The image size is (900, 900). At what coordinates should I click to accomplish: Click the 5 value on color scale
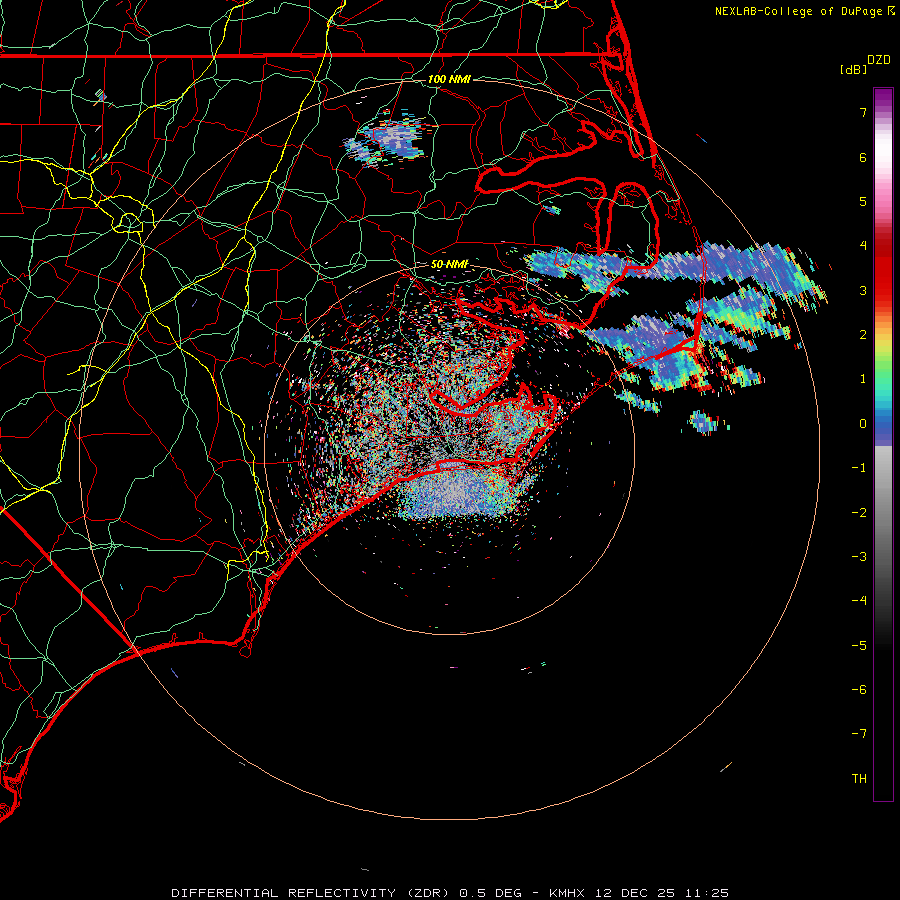(863, 201)
